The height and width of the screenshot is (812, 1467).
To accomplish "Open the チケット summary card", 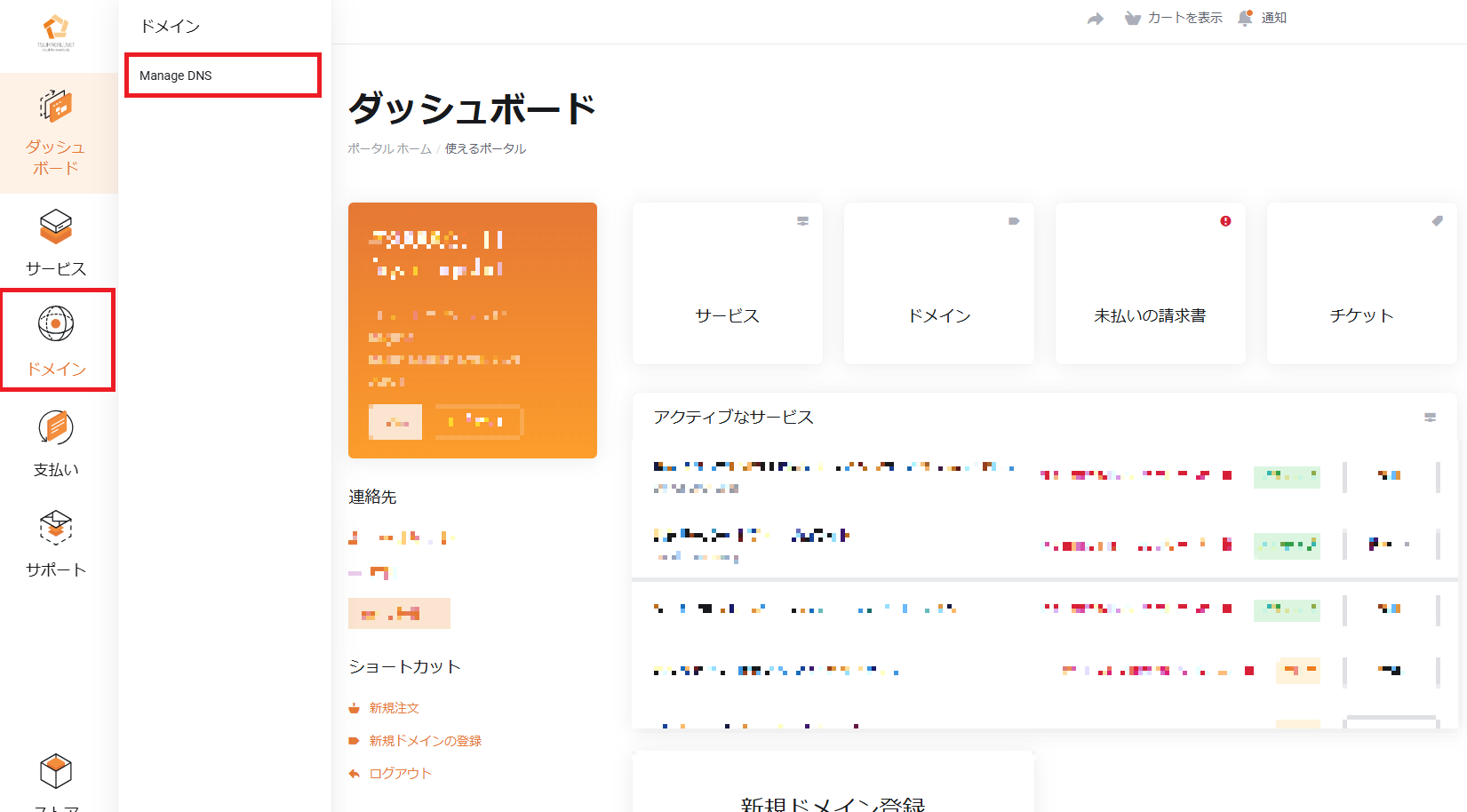I will (1361, 283).
